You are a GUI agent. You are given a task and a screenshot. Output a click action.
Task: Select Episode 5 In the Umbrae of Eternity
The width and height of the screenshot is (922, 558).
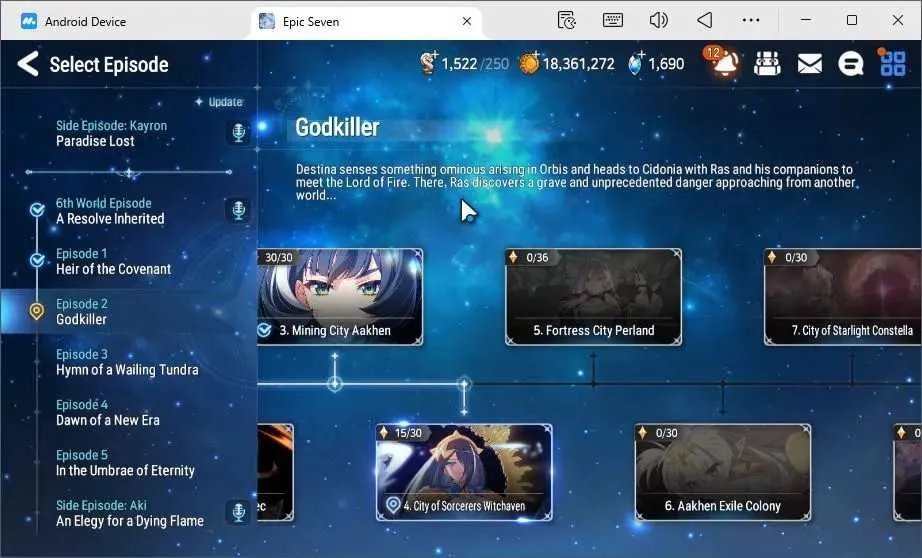pos(128,463)
